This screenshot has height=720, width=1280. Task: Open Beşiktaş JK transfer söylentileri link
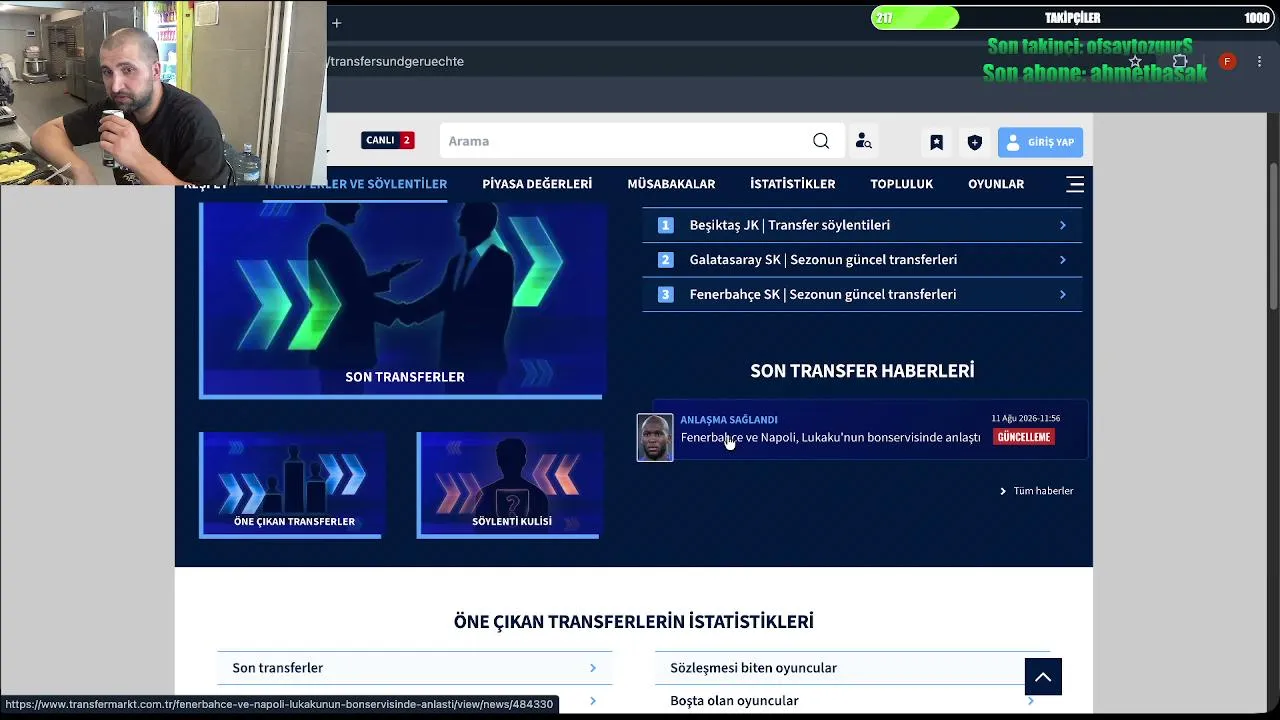click(790, 225)
